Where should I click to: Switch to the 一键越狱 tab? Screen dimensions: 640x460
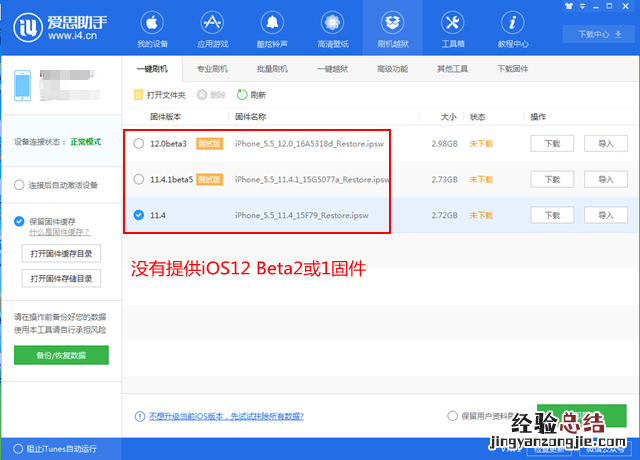point(333,69)
